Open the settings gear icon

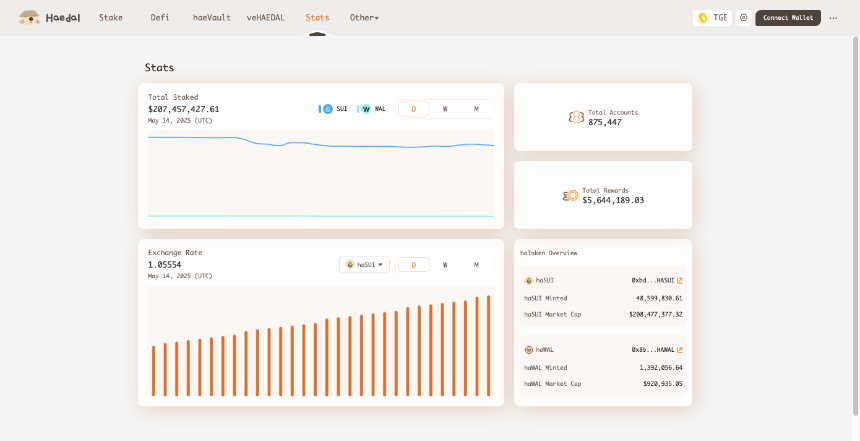(744, 18)
